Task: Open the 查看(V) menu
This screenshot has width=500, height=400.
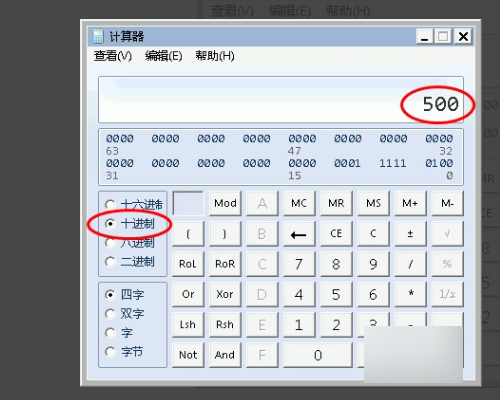Action: [113, 56]
